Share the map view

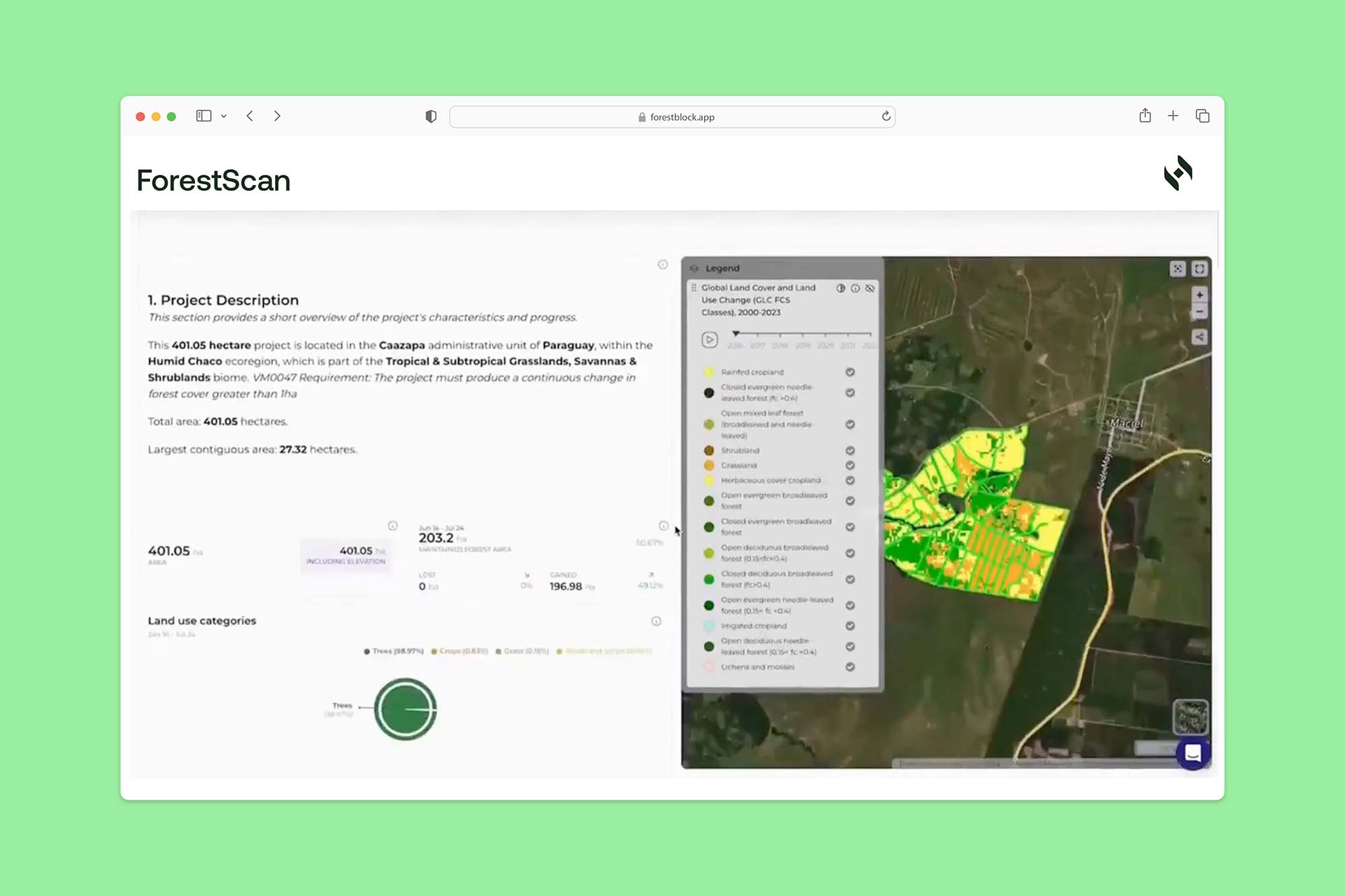(1199, 337)
